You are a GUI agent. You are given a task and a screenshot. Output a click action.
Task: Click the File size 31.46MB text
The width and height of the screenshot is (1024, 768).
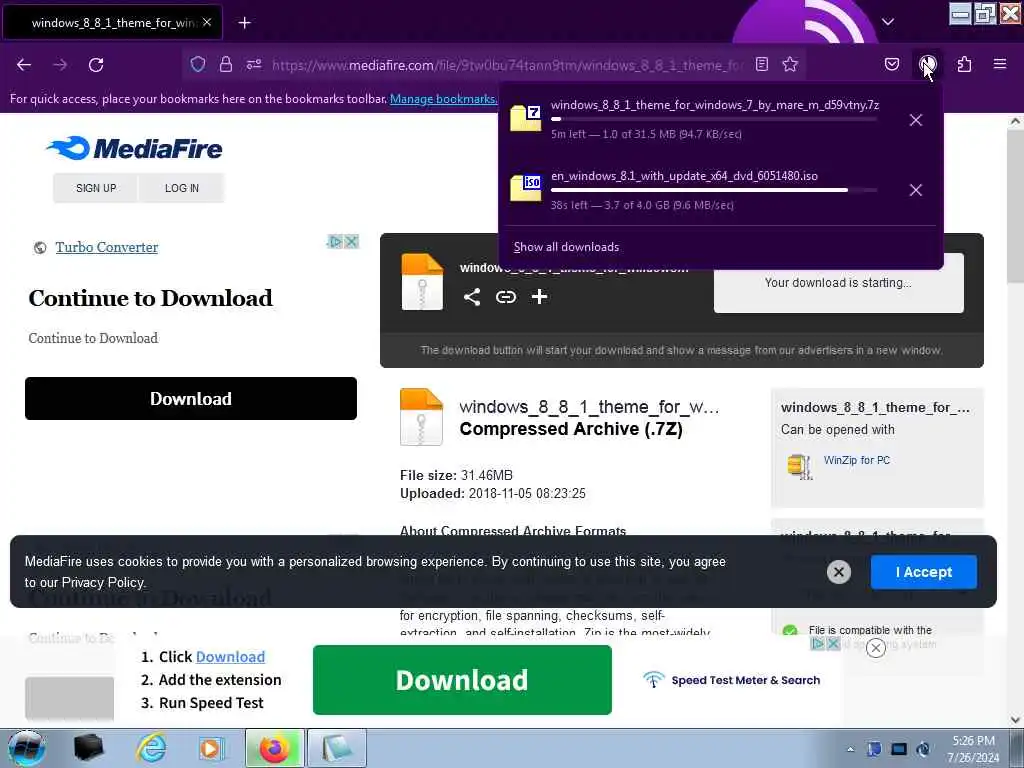(456, 475)
